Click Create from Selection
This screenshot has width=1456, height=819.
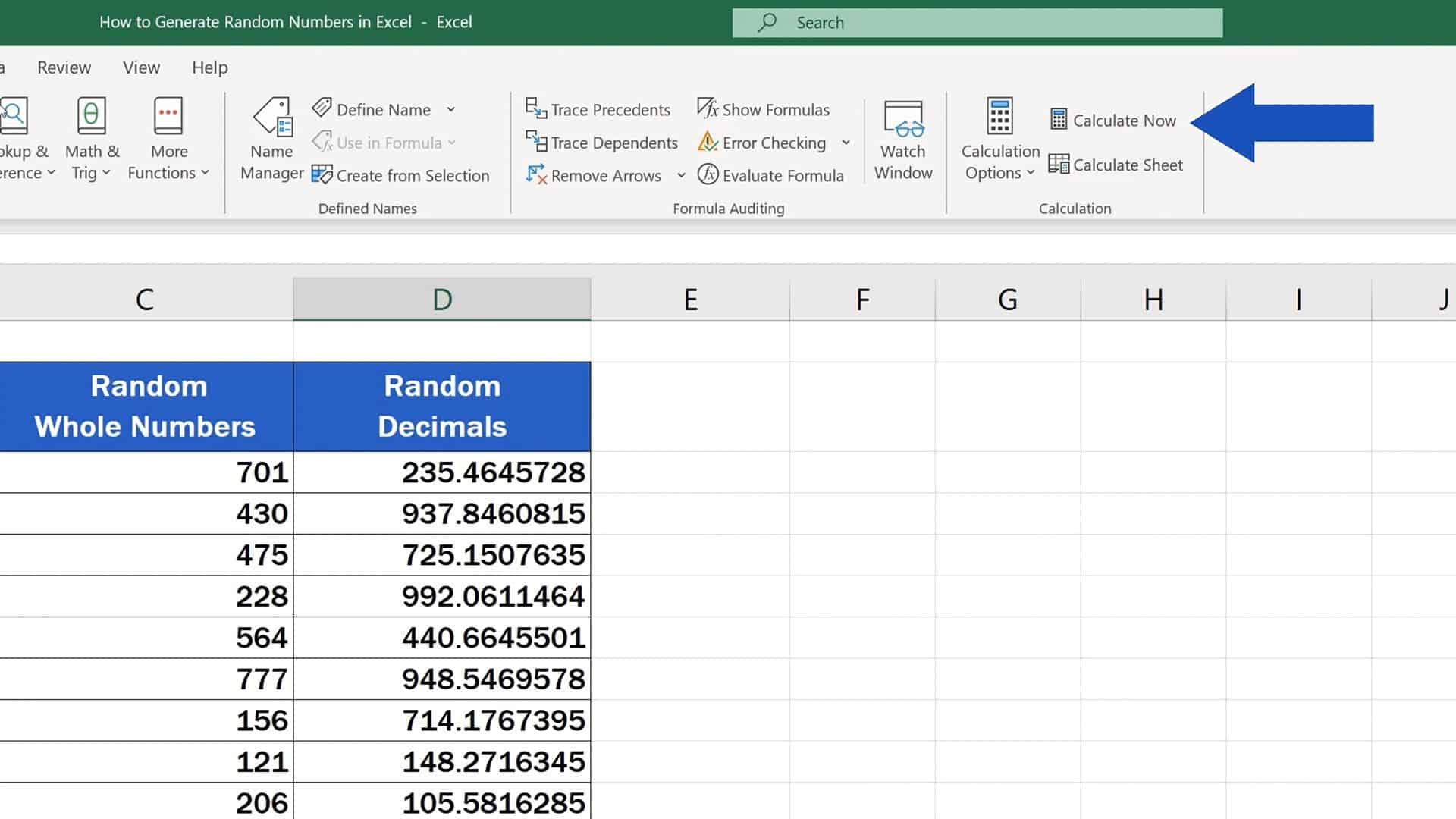point(401,175)
